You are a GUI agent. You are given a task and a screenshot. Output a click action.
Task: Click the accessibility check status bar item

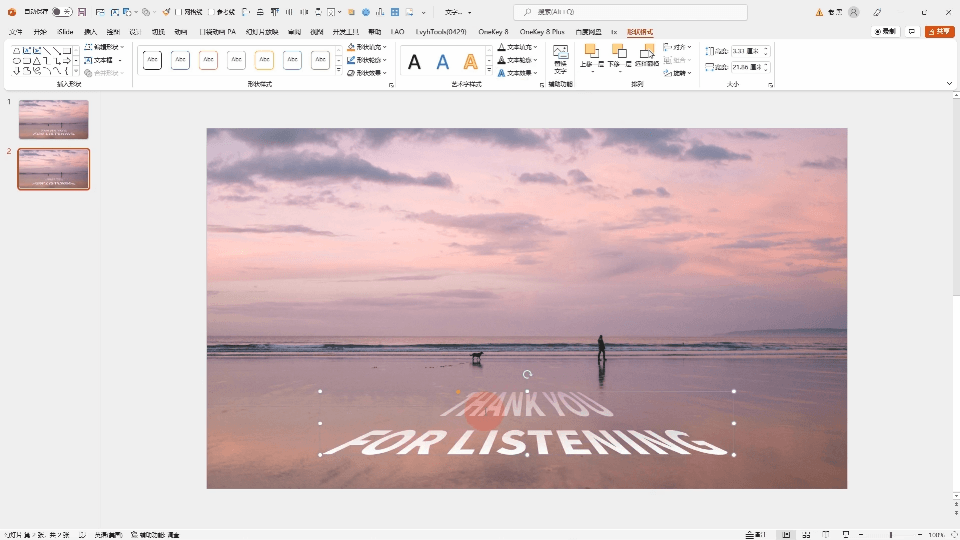156,534
